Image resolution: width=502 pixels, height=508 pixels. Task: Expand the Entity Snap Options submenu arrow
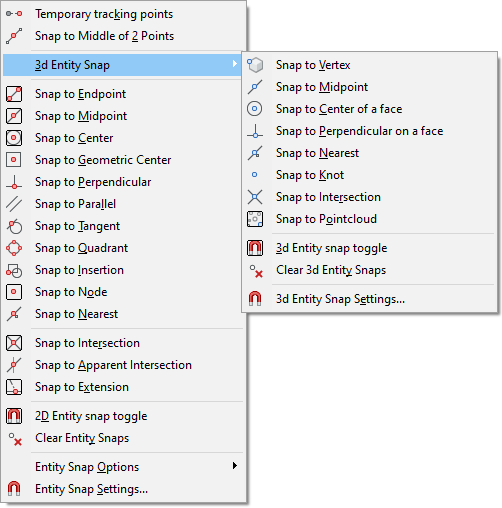[235, 466]
